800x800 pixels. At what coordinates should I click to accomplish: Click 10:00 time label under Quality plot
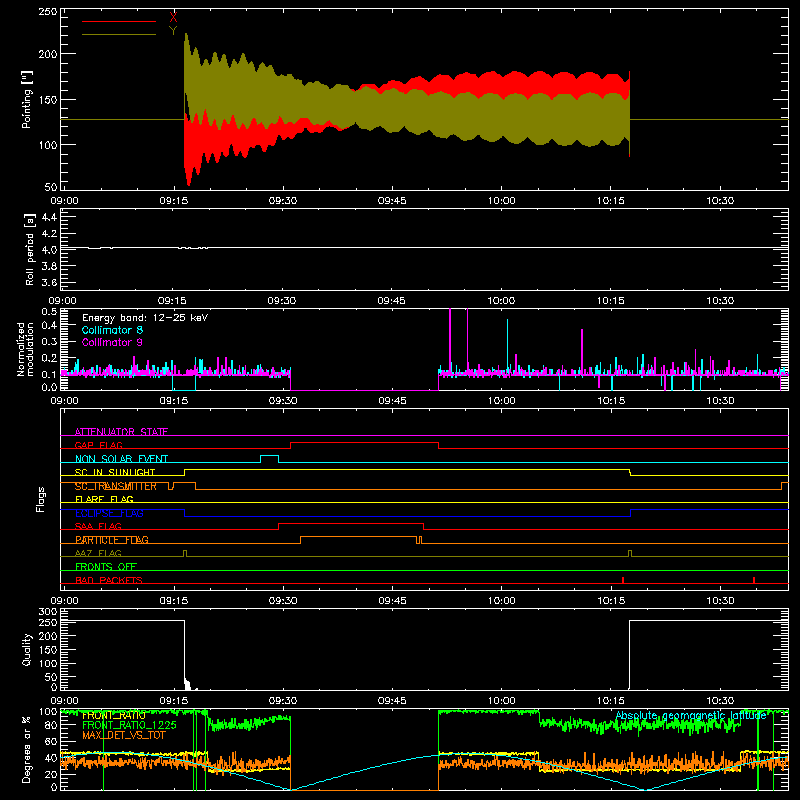[502, 701]
